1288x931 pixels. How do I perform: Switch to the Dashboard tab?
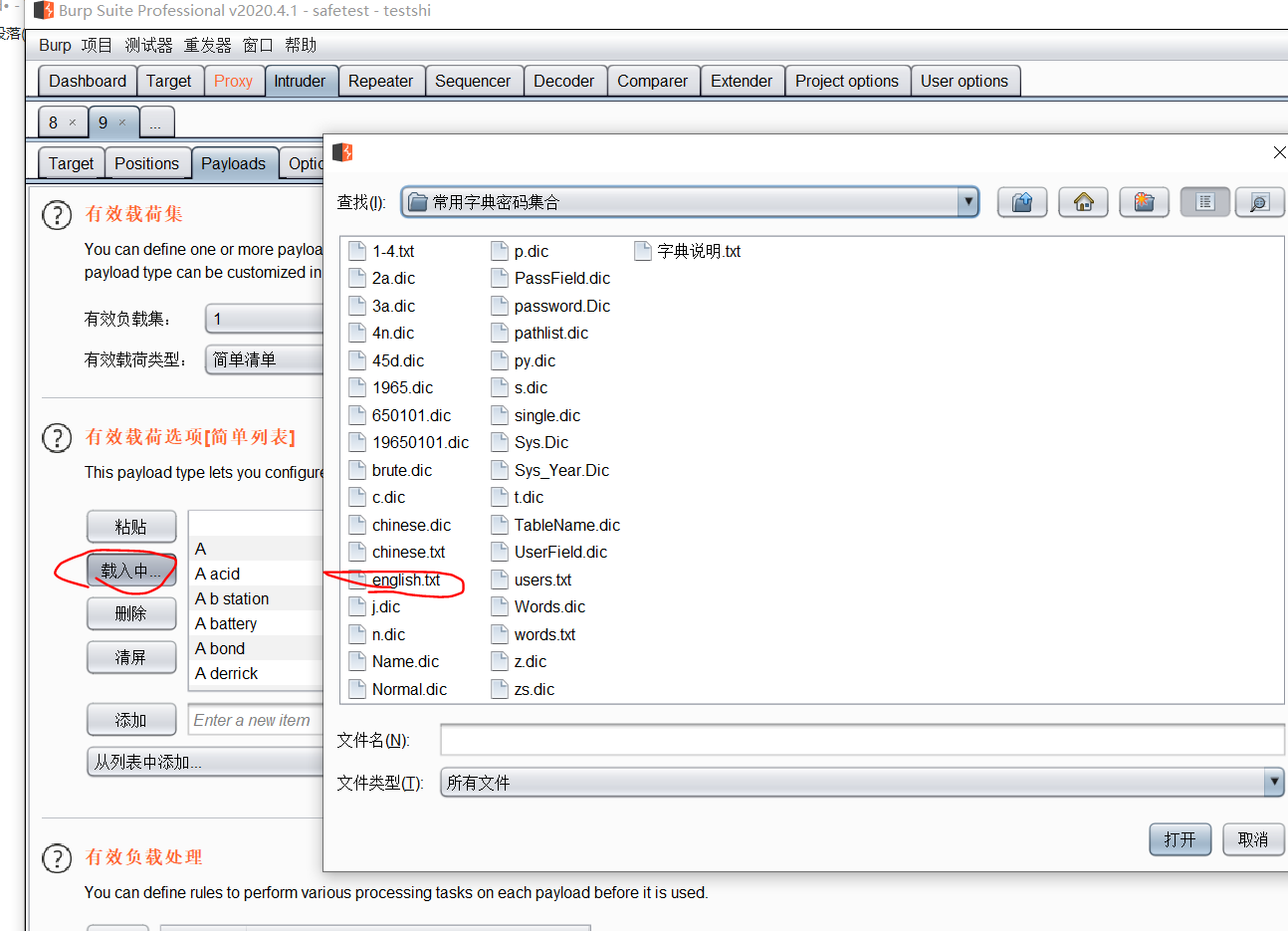click(x=88, y=81)
